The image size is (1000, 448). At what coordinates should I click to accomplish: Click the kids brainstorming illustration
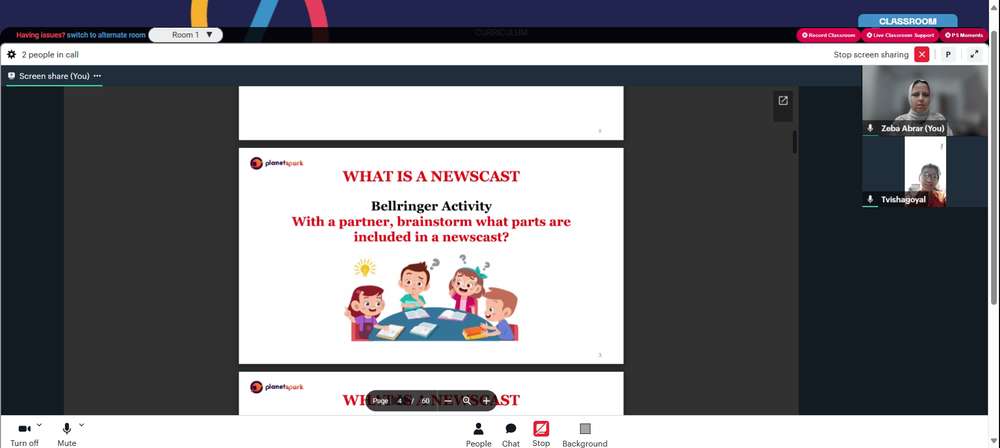(x=432, y=298)
